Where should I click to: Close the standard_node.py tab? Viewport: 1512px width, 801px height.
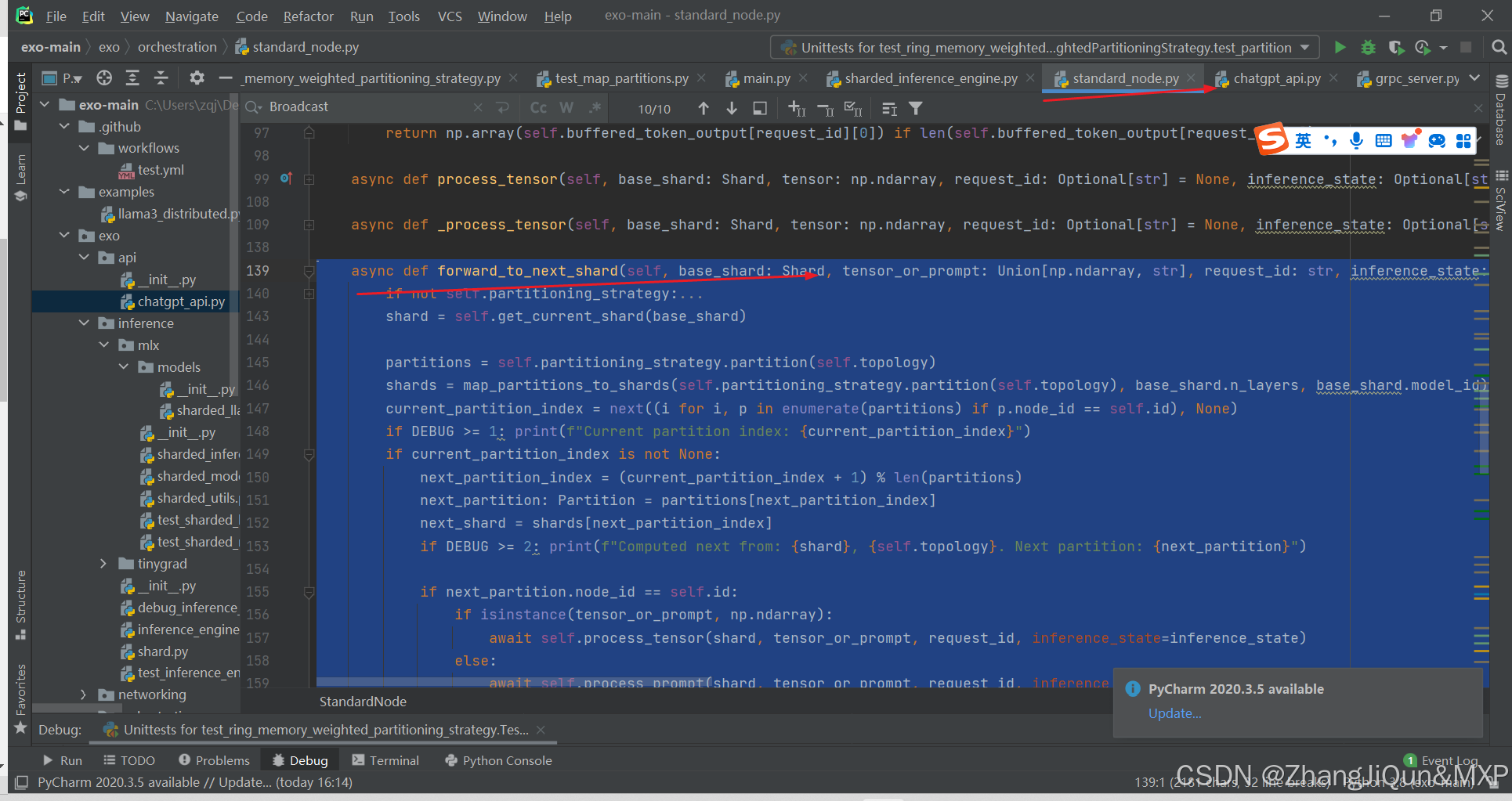1191,78
